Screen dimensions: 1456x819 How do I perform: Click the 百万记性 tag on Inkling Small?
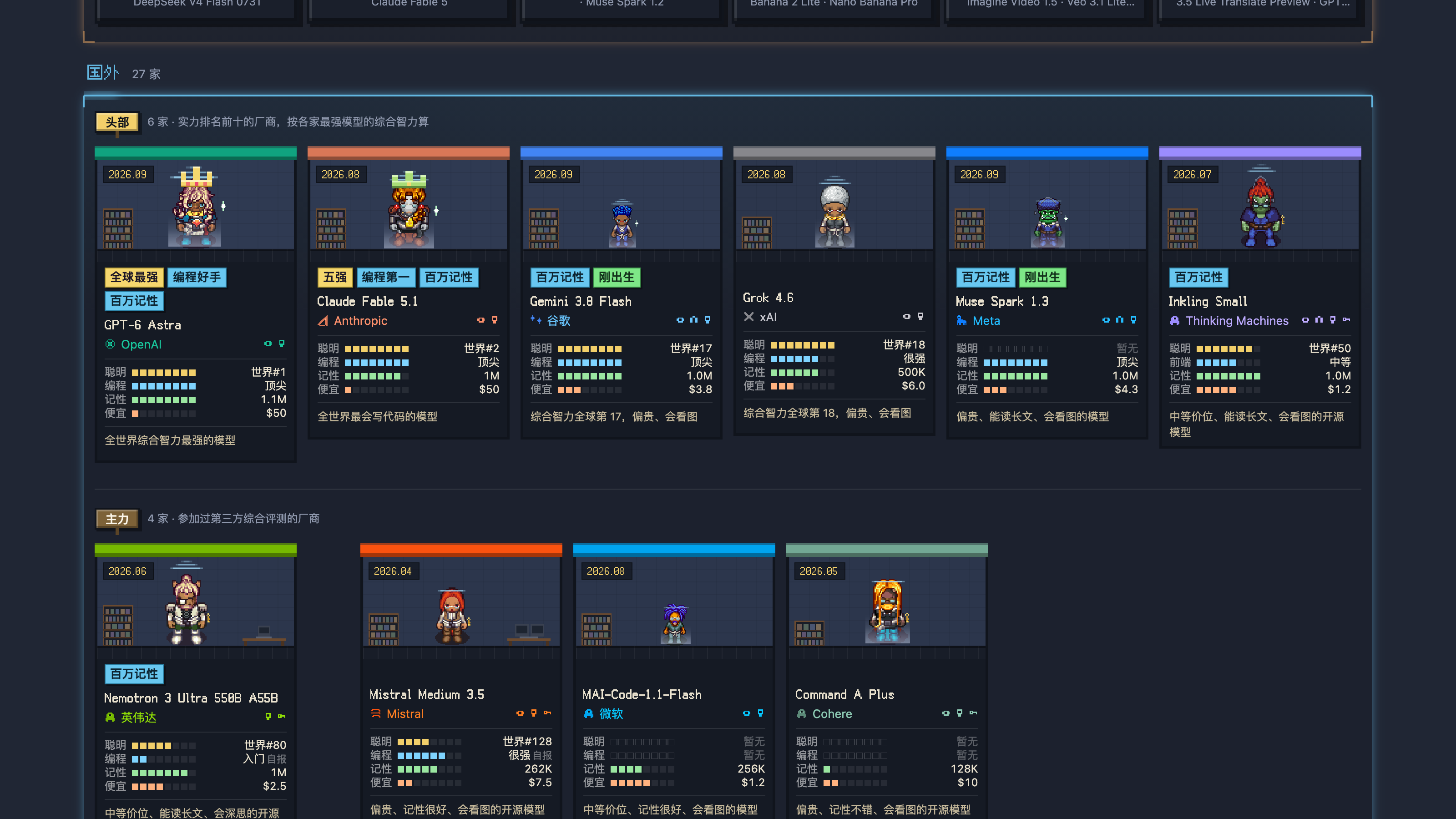(1199, 278)
